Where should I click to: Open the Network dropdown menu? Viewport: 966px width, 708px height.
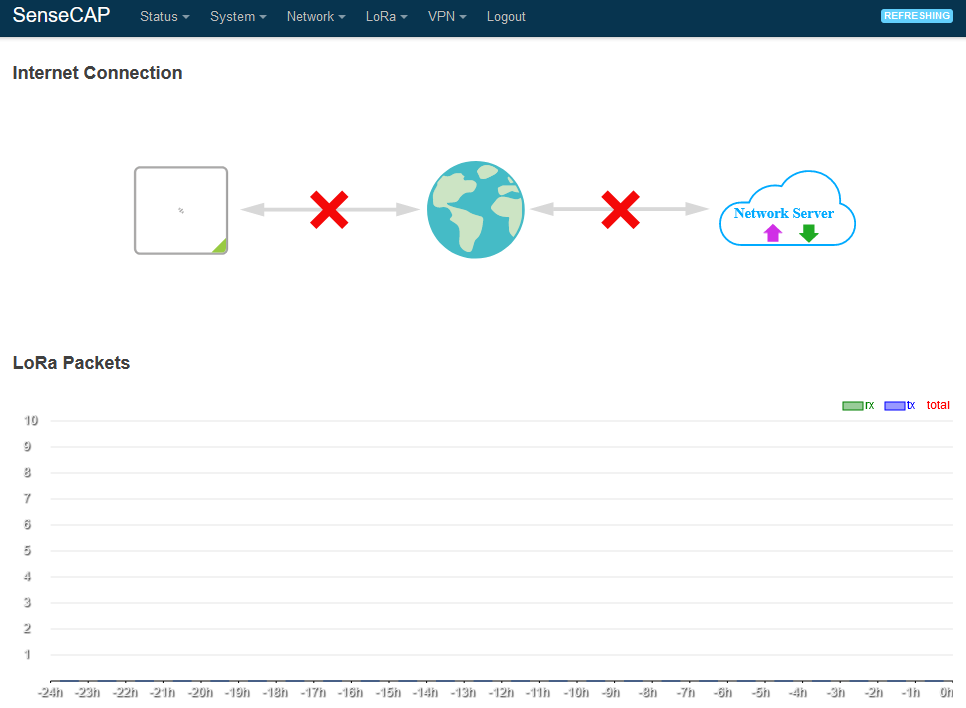315,17
